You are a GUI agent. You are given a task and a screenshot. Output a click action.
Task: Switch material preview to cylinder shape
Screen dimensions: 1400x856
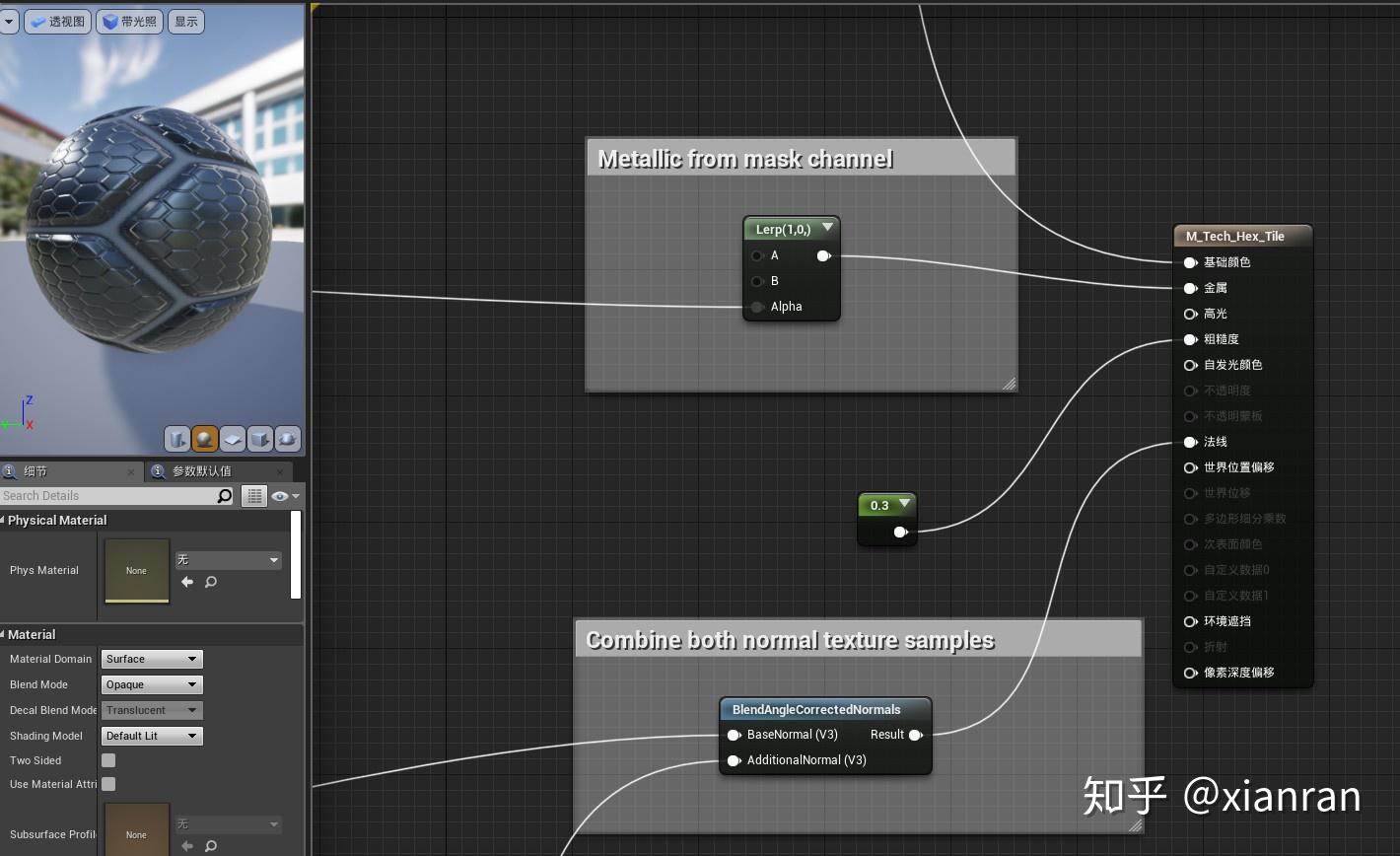[177, 439]
